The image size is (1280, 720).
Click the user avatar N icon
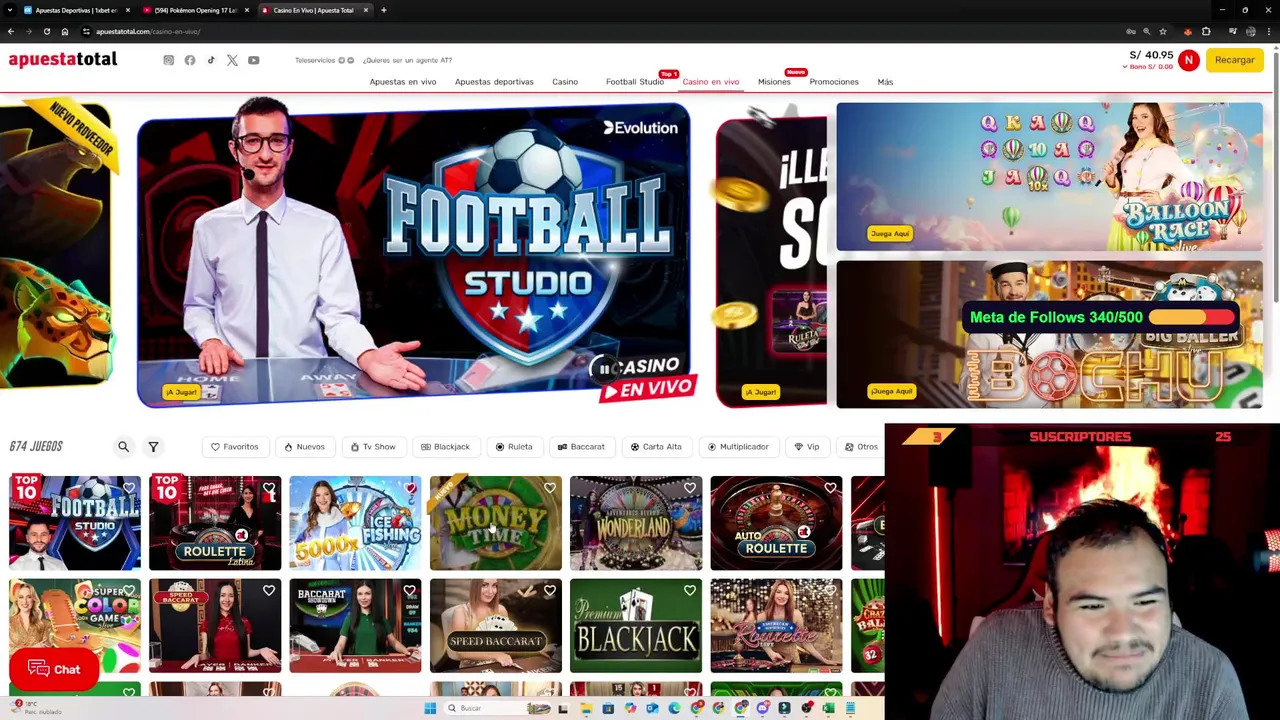coord(1188,60)
